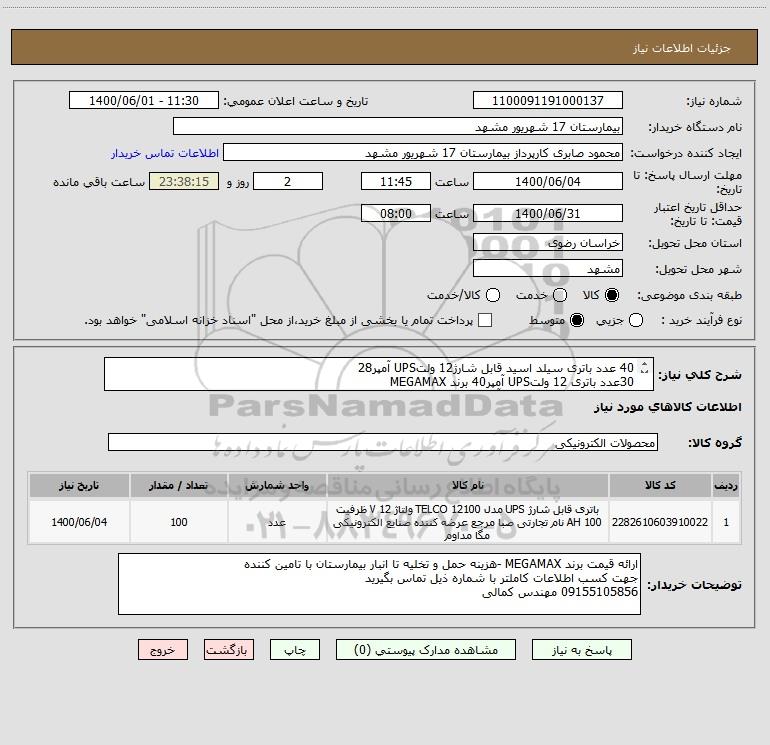Viewport: 770px width, 745px height.
Task: Click the announcement date field 1400/06/01 - 11:30
Action: tap(144, 101)
